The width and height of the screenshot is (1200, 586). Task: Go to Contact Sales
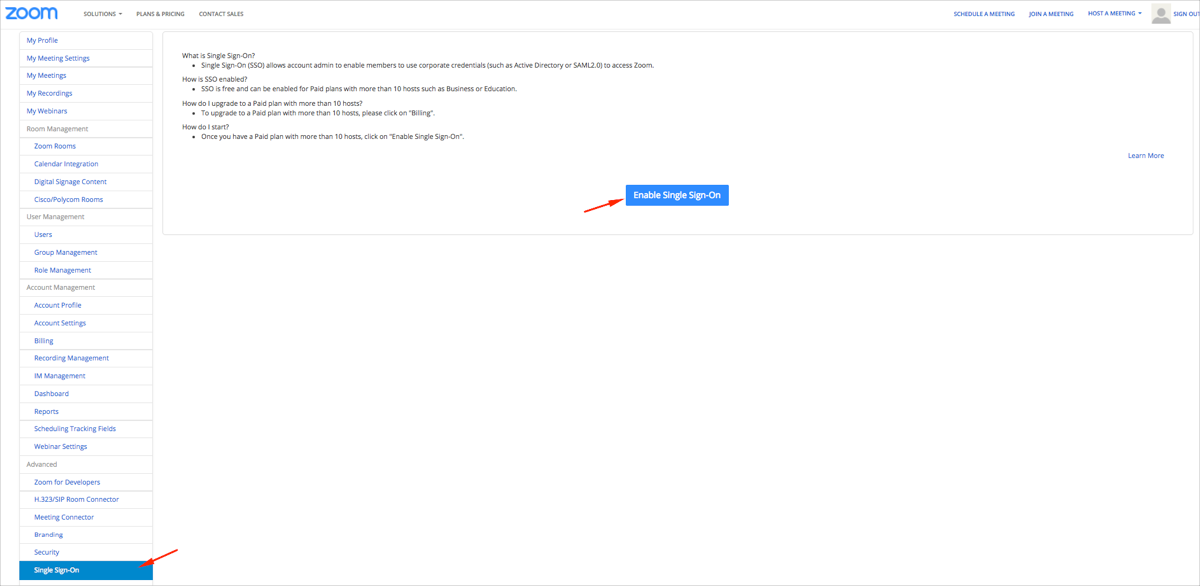point(221,14)
